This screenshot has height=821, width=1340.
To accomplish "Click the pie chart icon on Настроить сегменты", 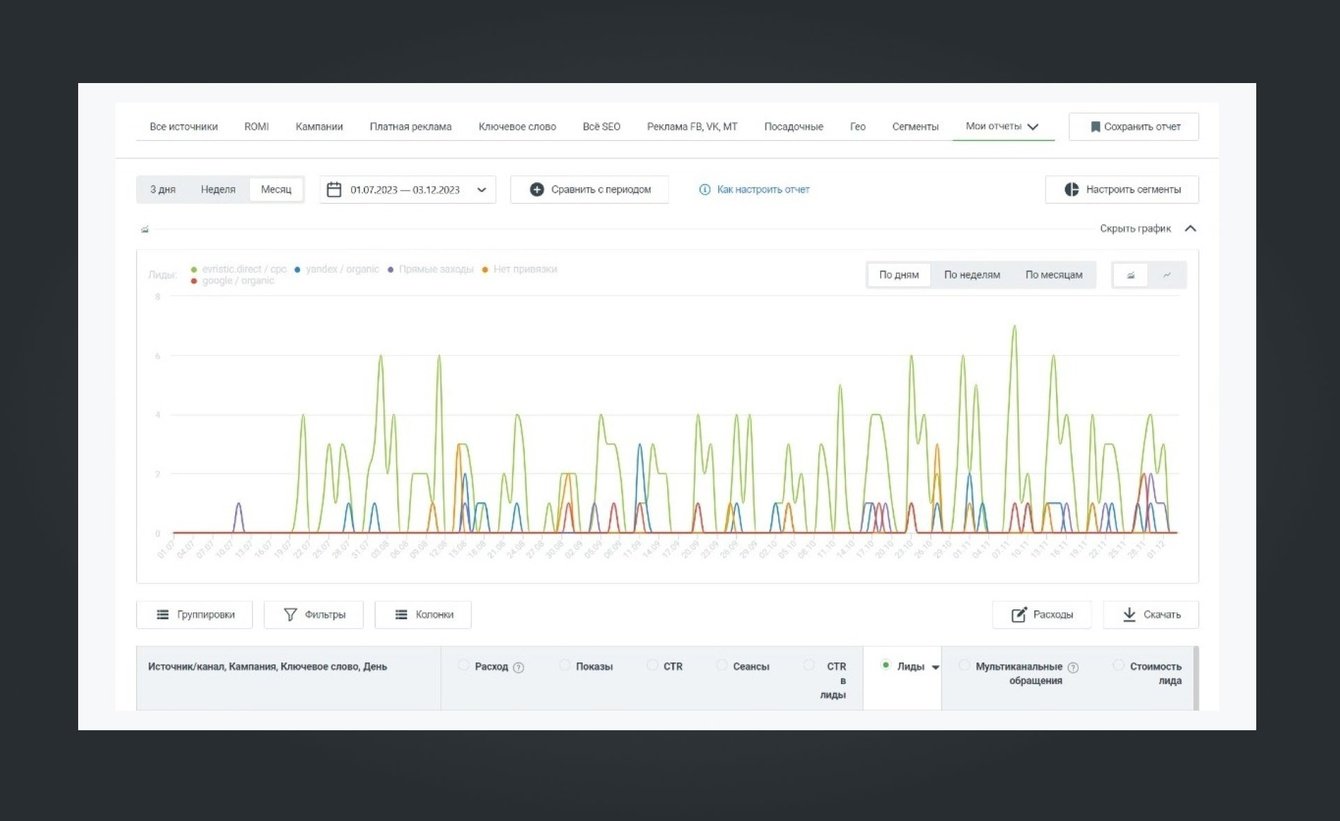I will click(x=1071, y=189).
